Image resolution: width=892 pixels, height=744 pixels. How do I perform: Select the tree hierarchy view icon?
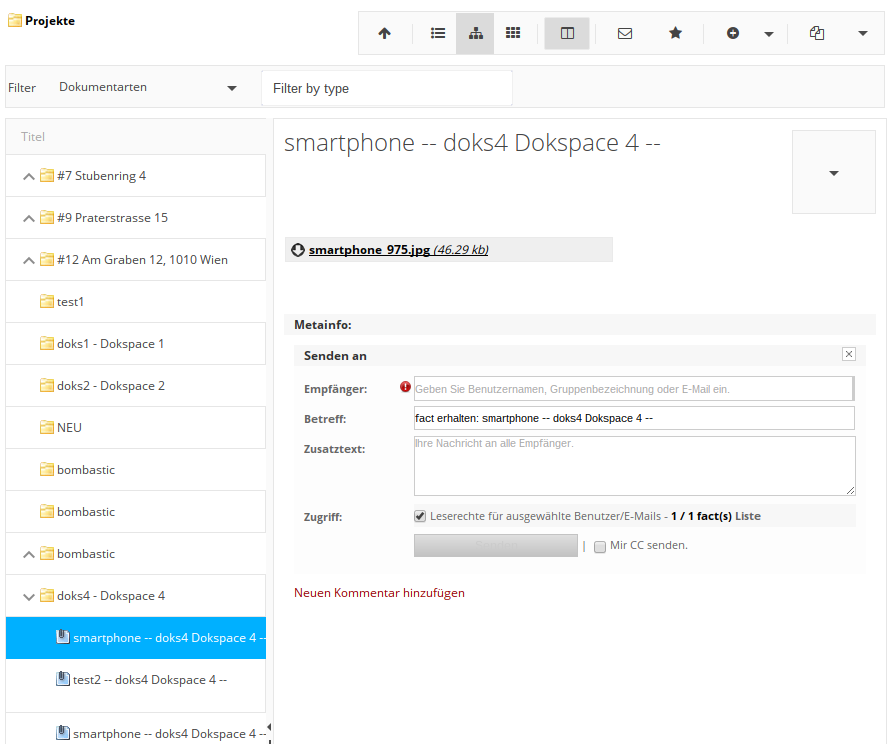475,33
